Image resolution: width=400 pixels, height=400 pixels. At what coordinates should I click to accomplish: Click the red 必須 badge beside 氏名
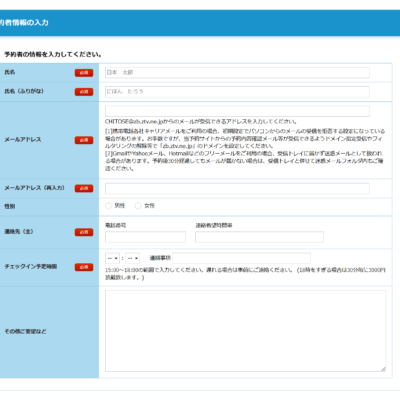click(84, 73)
